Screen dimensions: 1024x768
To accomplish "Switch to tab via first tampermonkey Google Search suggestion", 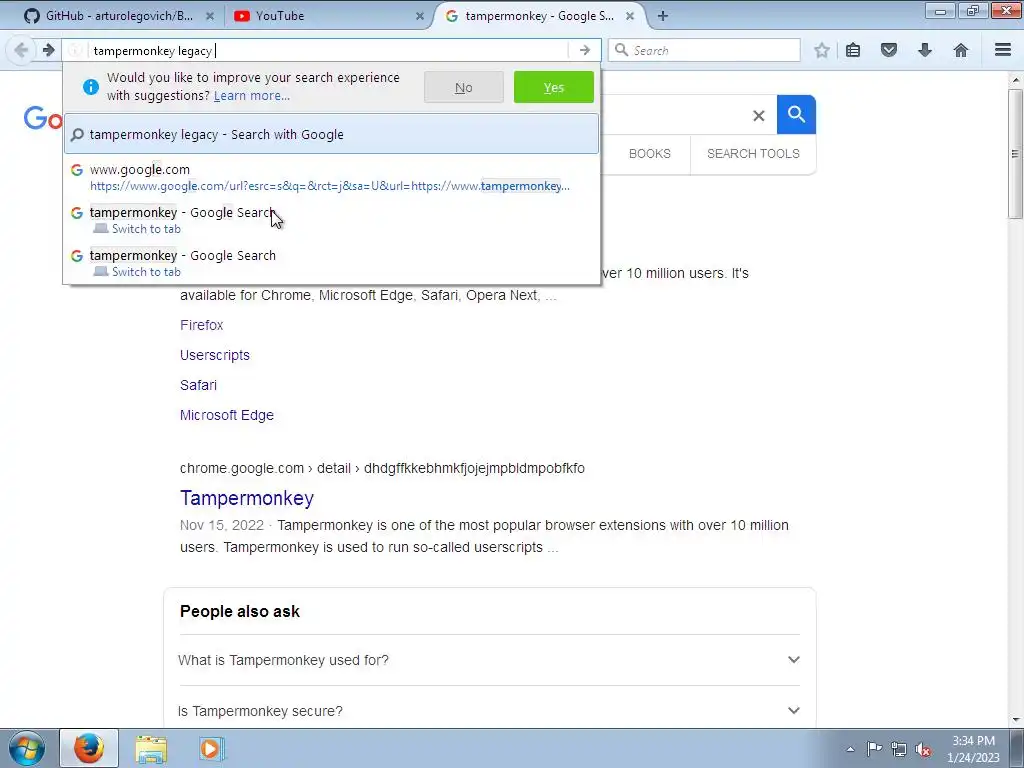I will (x=331, y=220).
